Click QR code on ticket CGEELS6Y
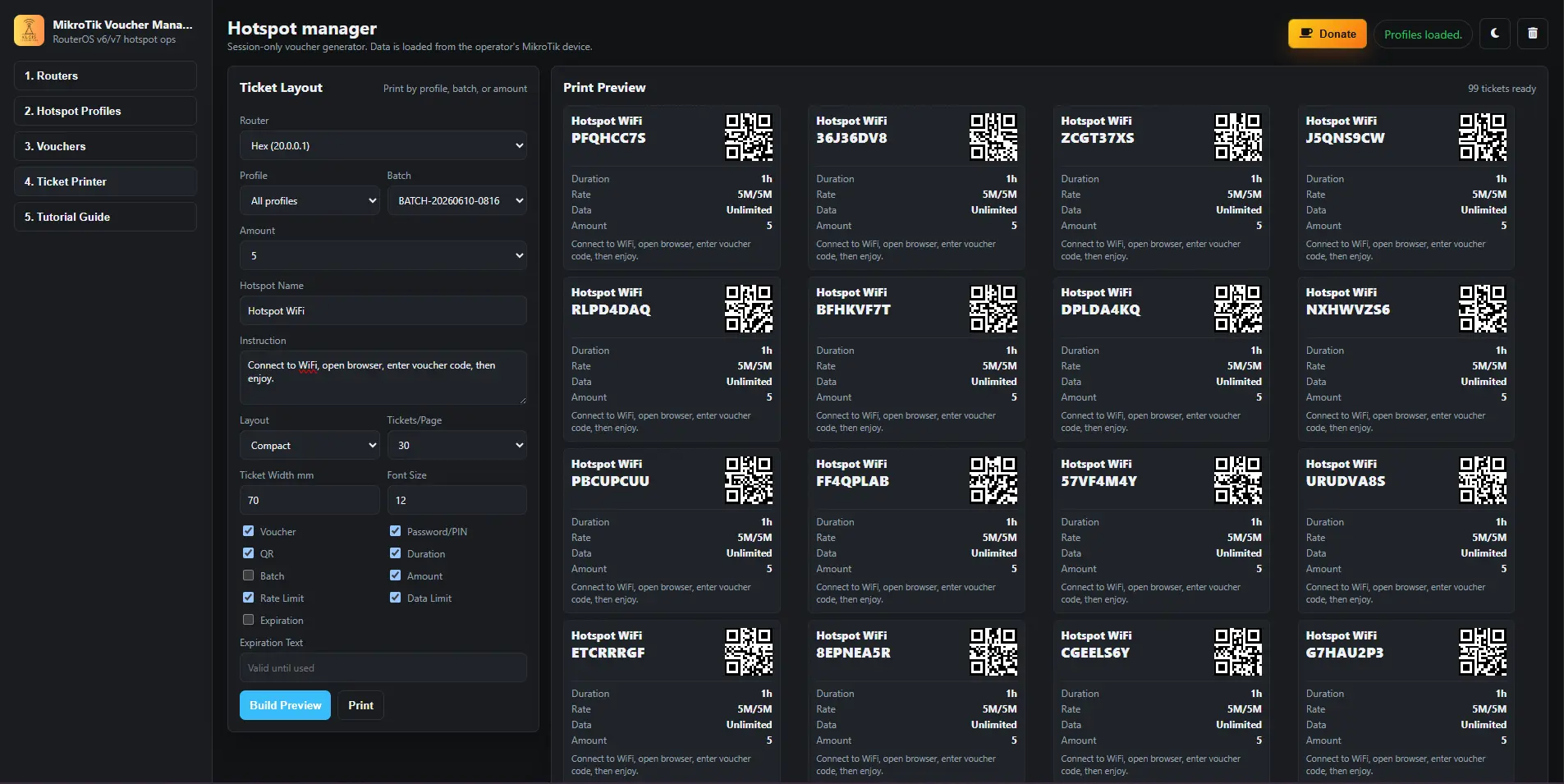 point(1238,652)
